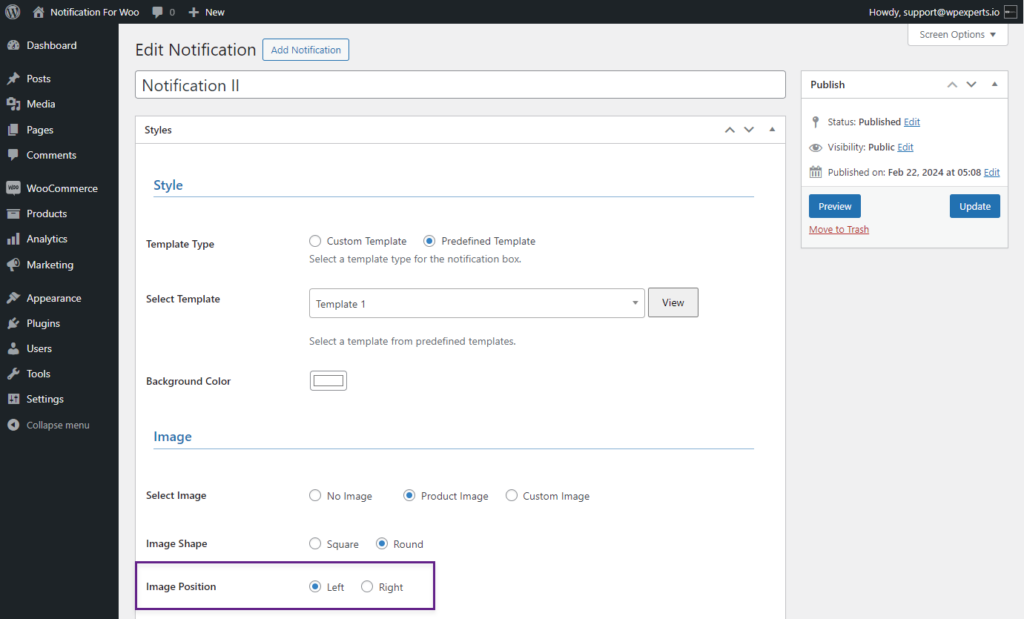Screen dimensions: 1024x619
Task: Click the Analytics bar chart icon
Action: pos(13,239)
